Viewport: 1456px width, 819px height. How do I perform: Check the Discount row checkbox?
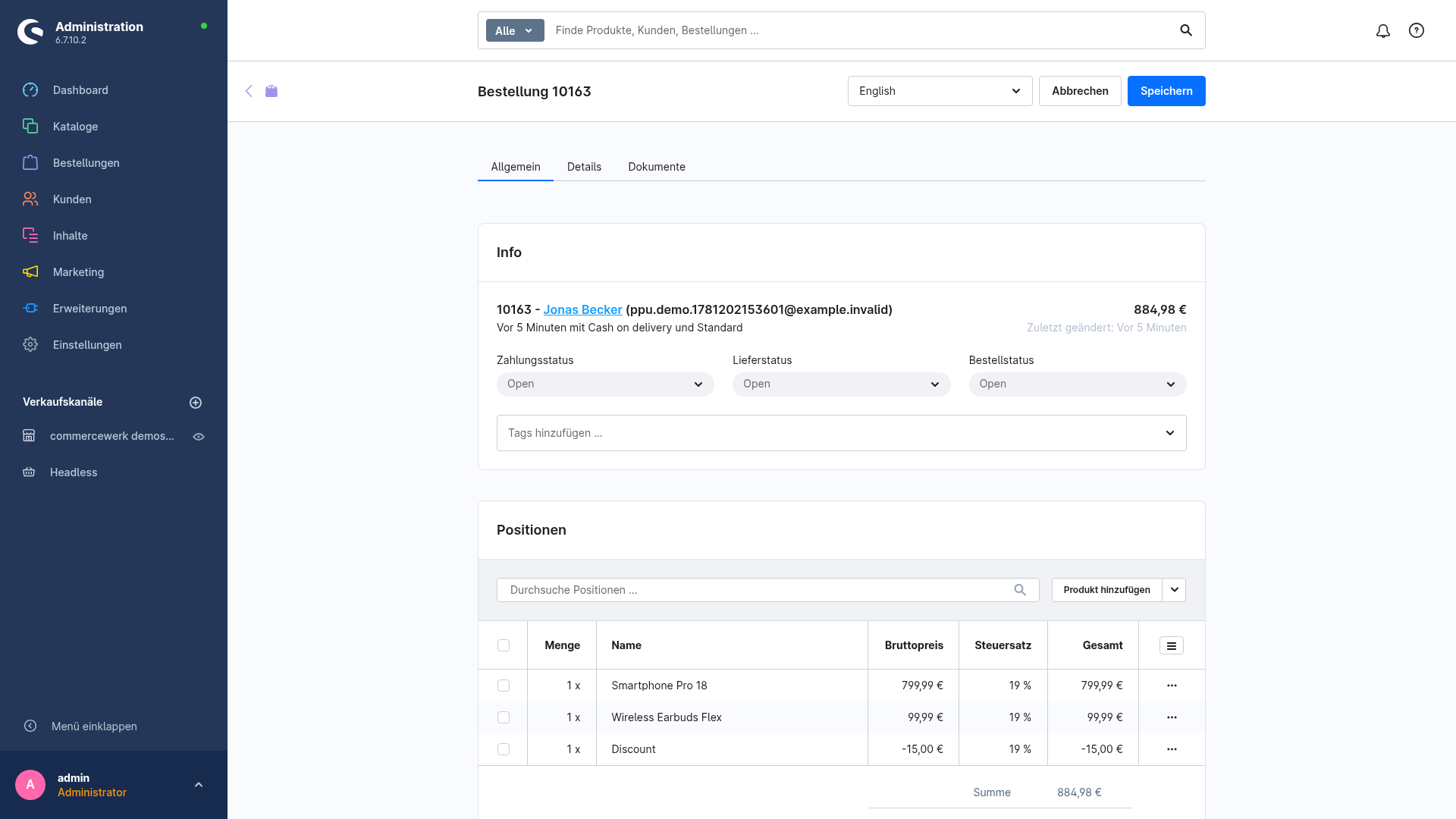(x=504, y=749)
